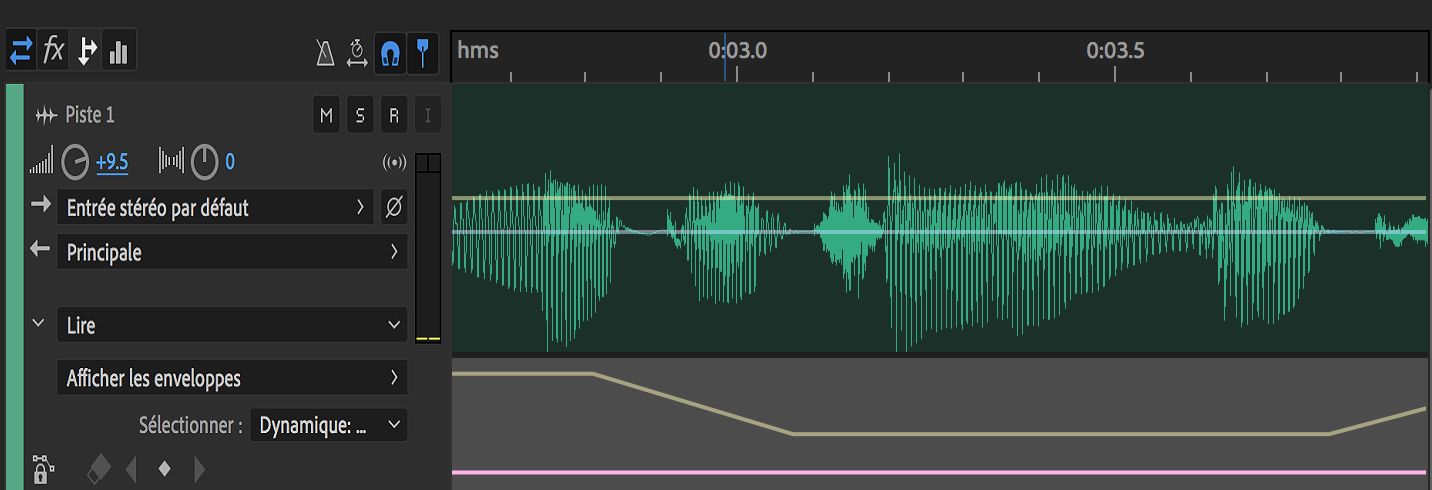Open the Sends view icon

[x=87, y=51]
